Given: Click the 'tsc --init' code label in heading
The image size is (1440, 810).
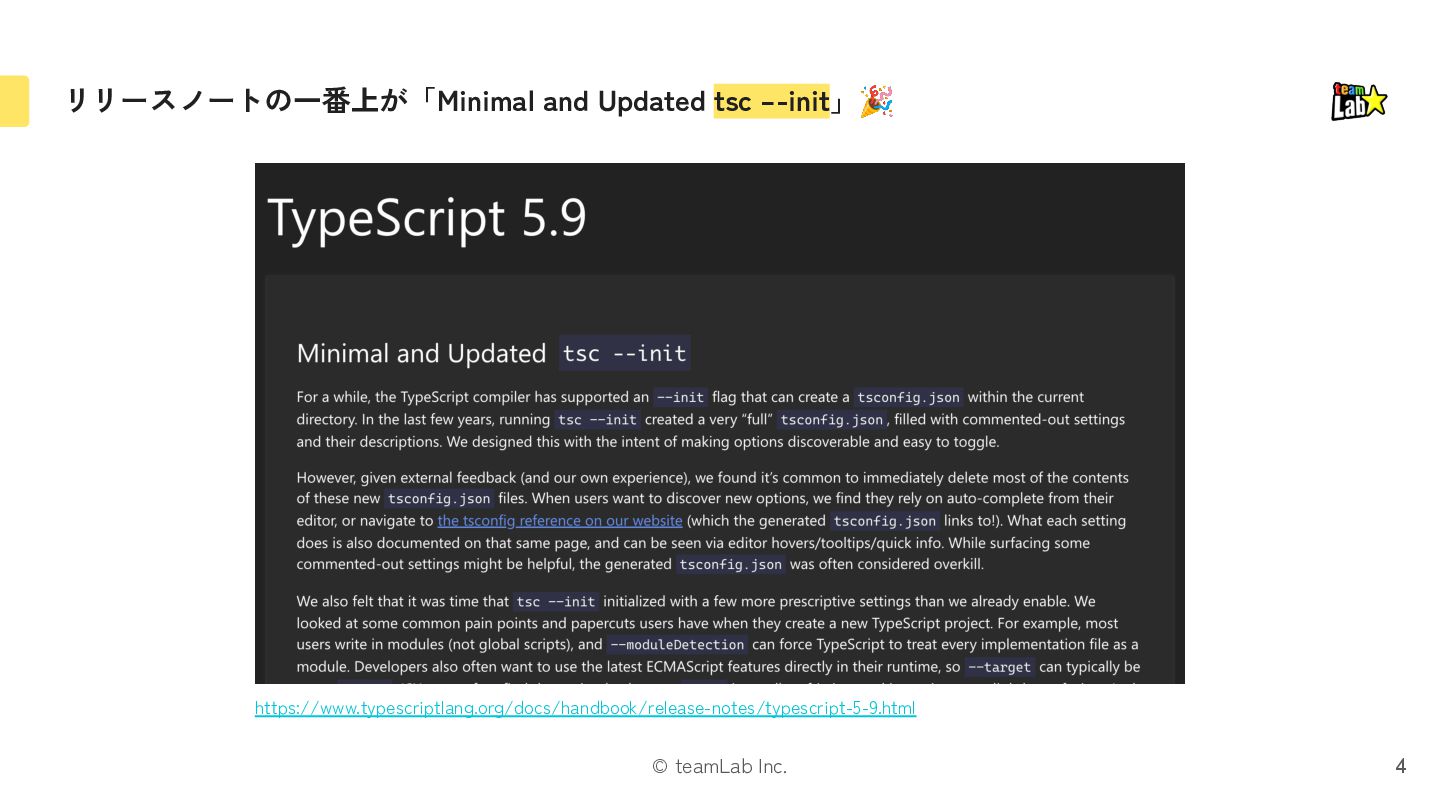Looking at the screenshot, I should 624,353.
